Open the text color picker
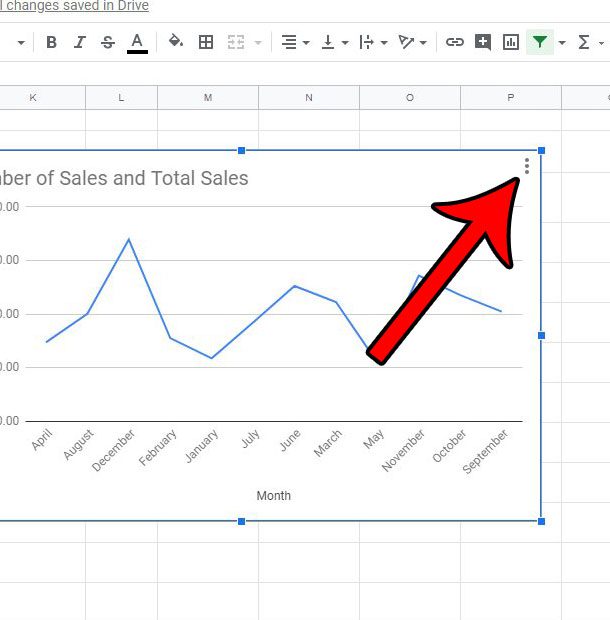 click(x=137, y=42)
